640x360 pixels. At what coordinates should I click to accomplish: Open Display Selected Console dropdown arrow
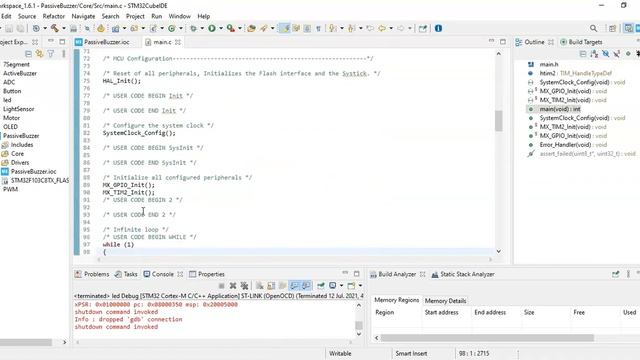click(x=341, y=286)
